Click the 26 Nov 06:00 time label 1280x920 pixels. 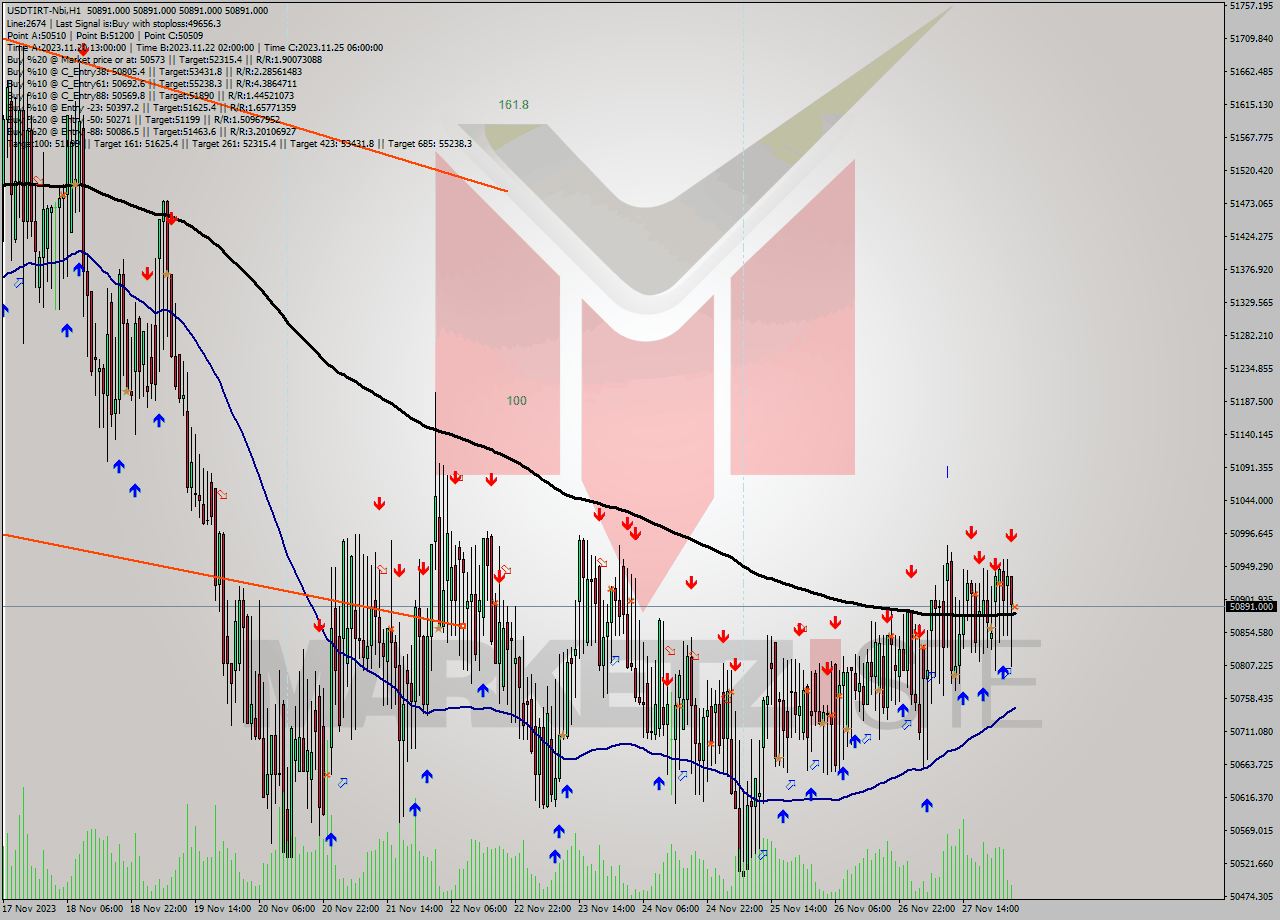(x=863, y=909)
